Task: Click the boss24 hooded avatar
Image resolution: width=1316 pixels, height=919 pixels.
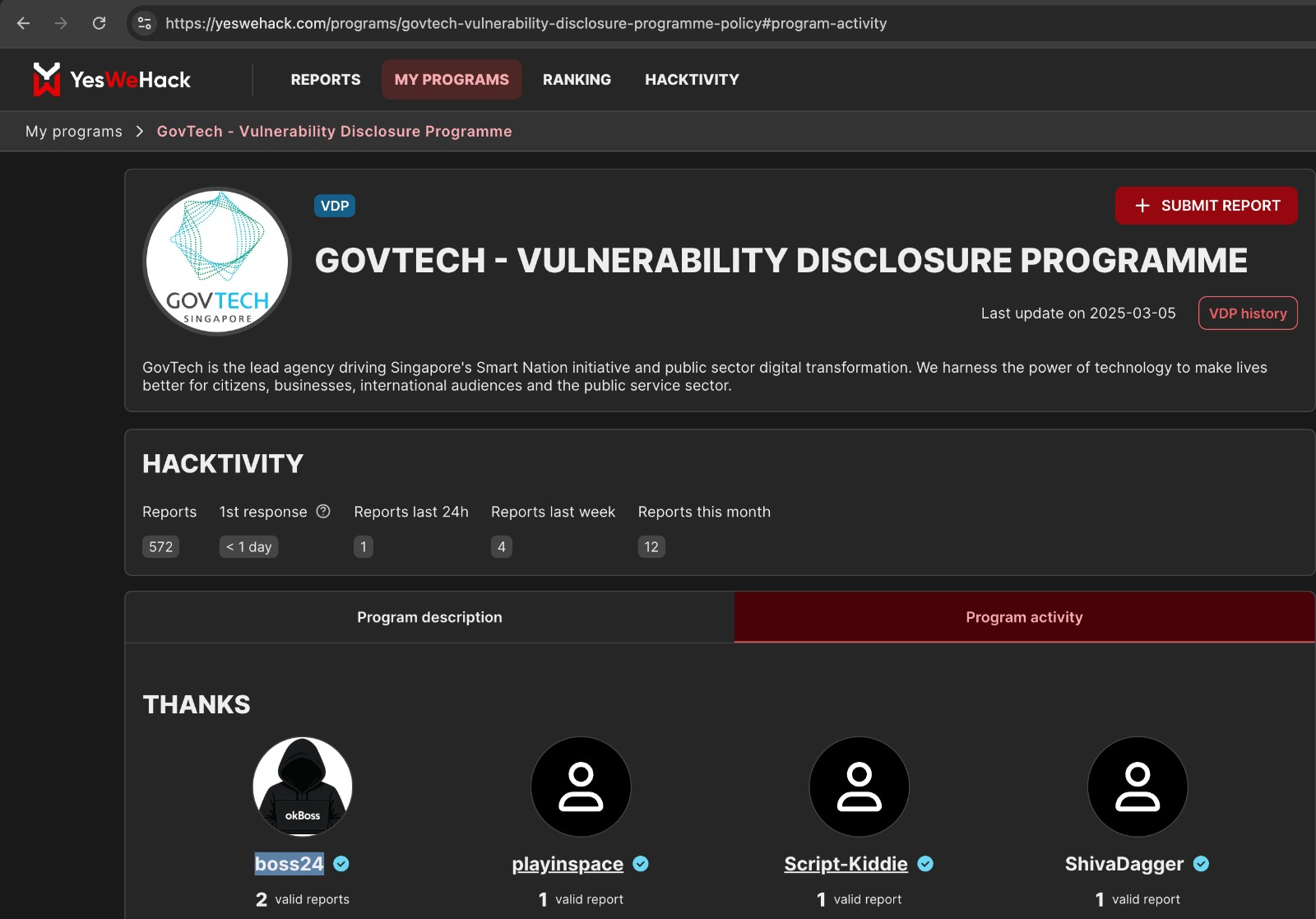Action: [303, 787]
